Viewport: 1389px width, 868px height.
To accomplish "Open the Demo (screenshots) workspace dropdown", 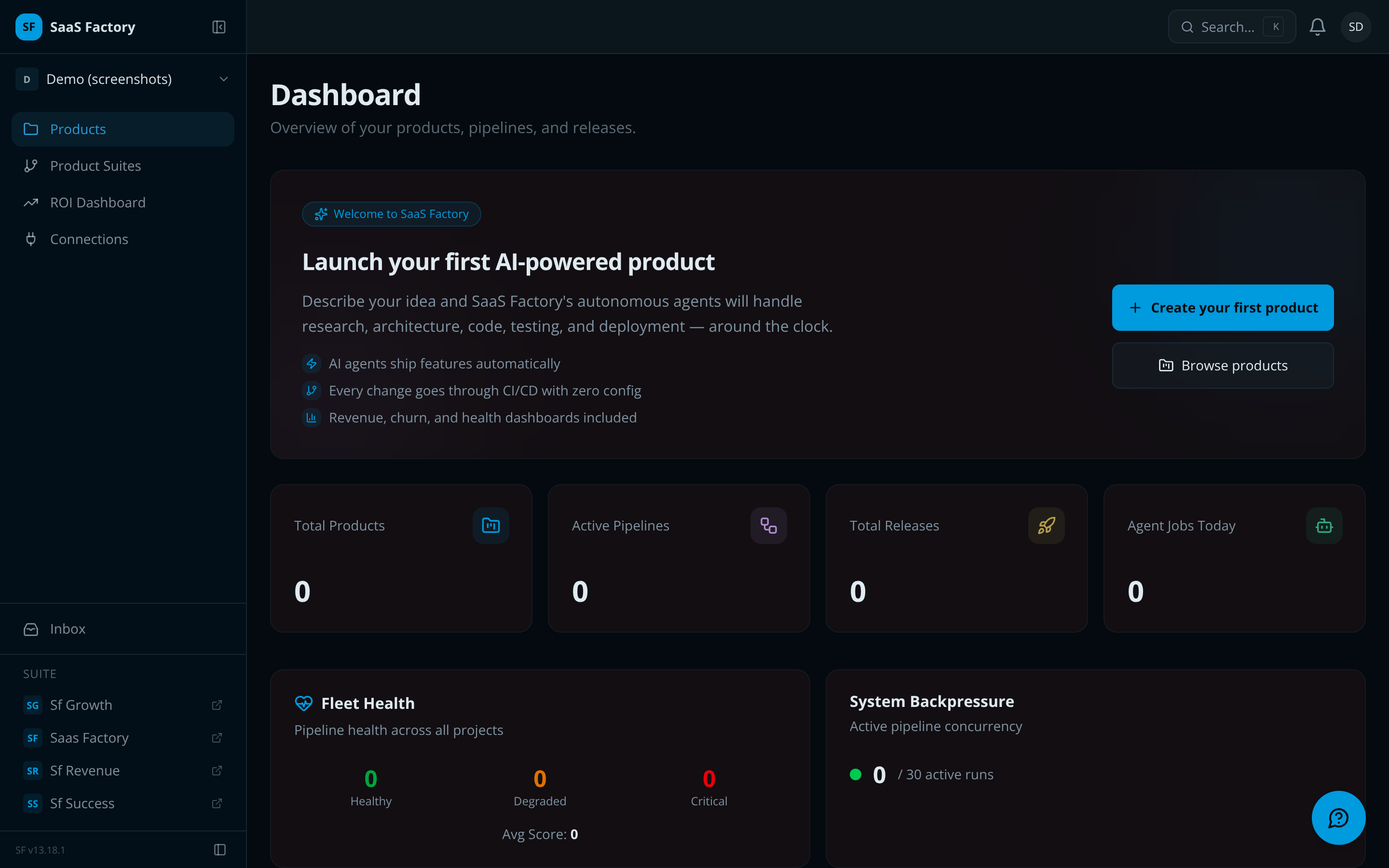I will tap(123, 79).
